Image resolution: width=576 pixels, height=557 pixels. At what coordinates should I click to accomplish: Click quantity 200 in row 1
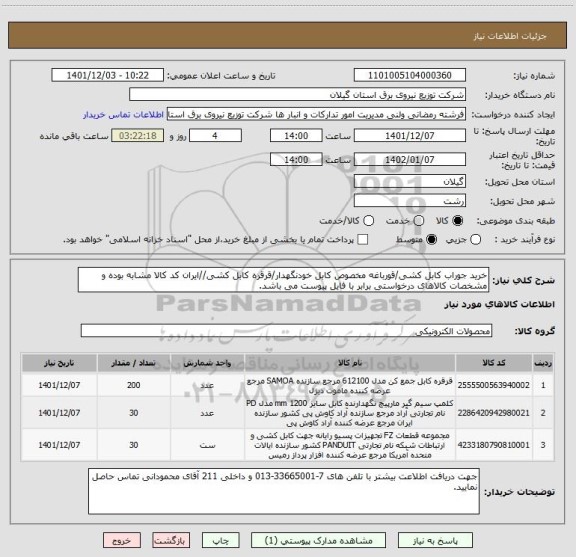click(134, 385)
